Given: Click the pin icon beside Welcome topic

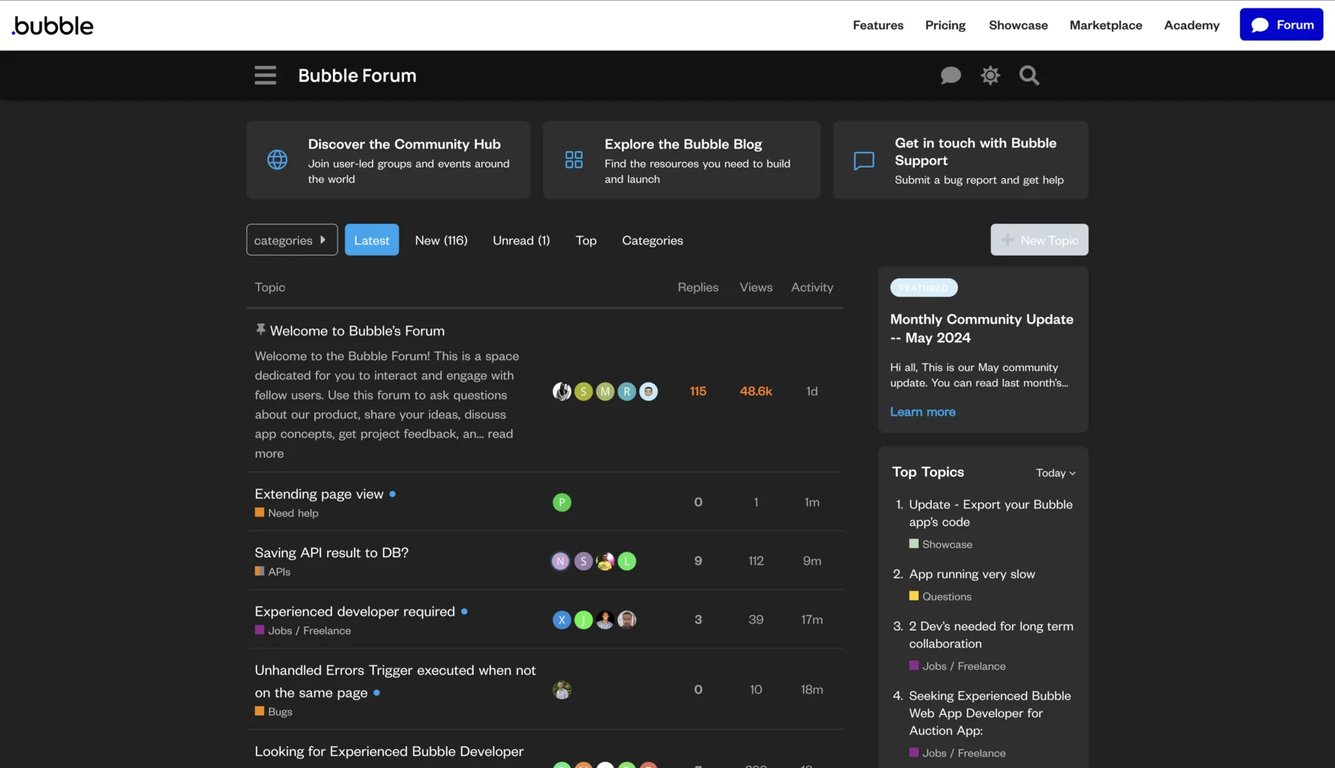Looking at the screenshot, I should coord(261,330).
